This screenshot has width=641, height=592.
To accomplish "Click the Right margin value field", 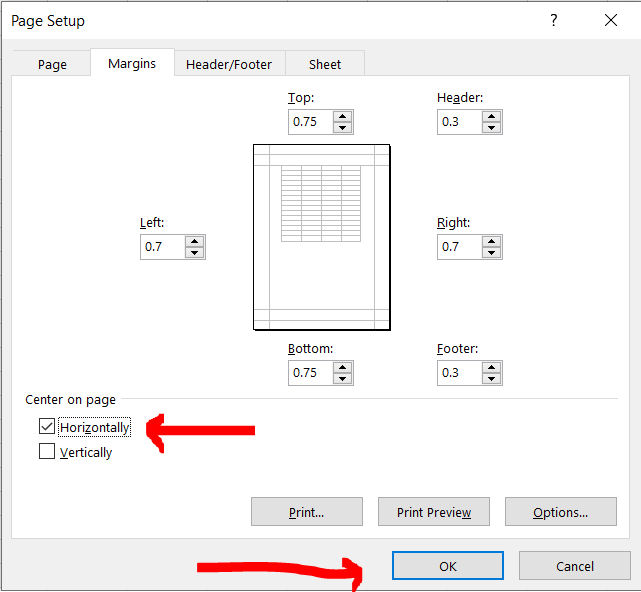I will tap(459, 247).
